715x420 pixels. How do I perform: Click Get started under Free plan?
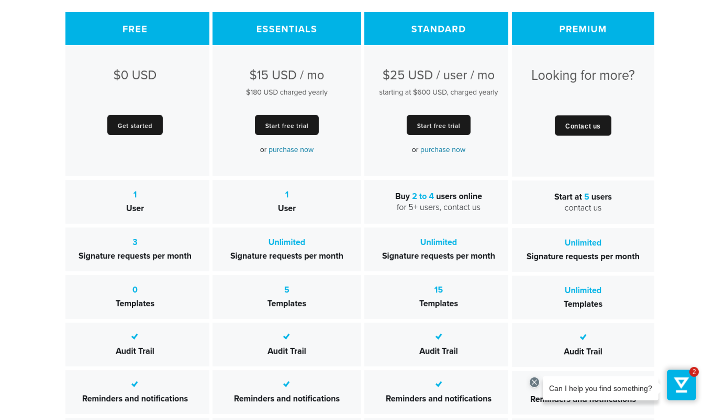pos(135,125)
